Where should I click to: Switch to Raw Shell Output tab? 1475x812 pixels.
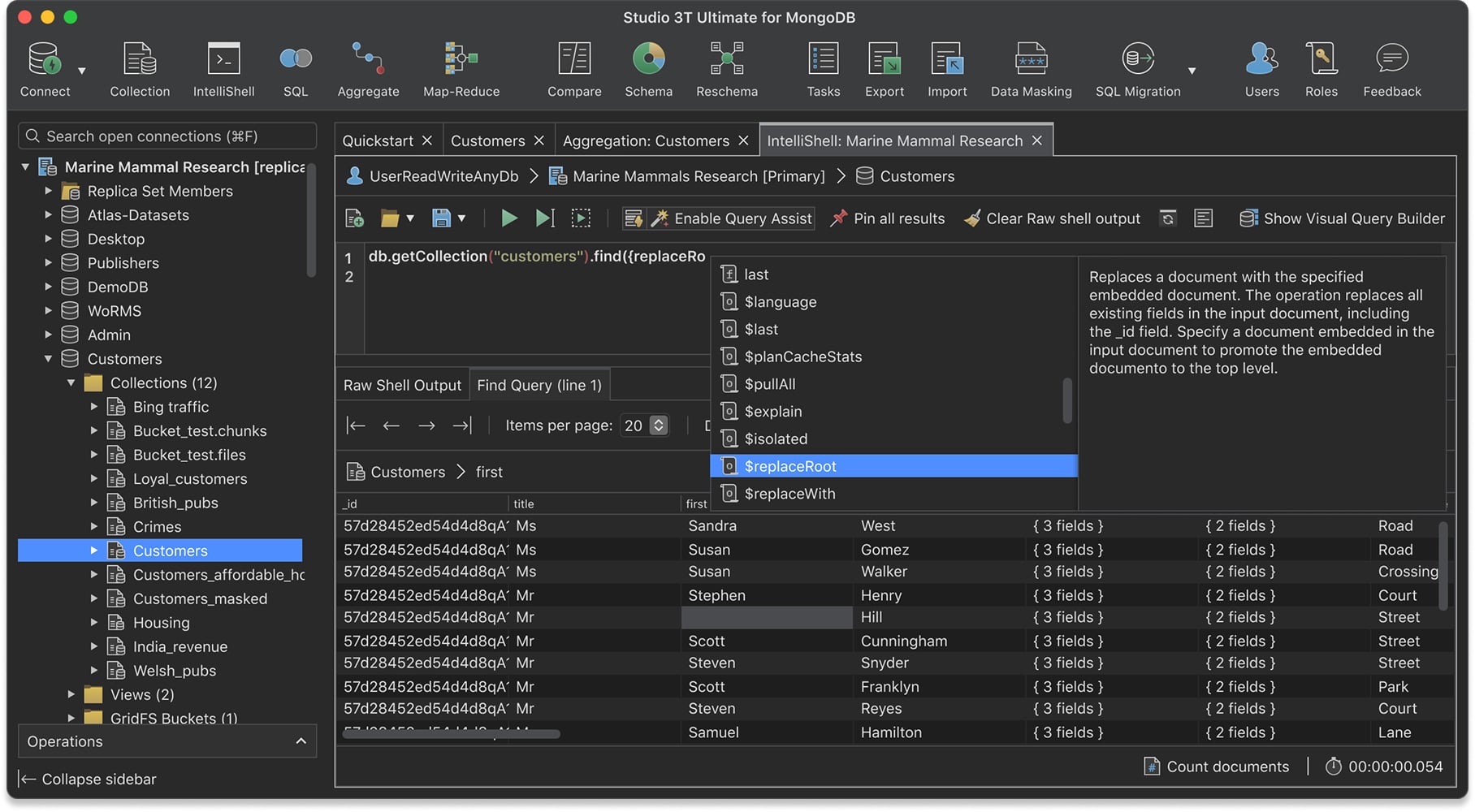402,385
